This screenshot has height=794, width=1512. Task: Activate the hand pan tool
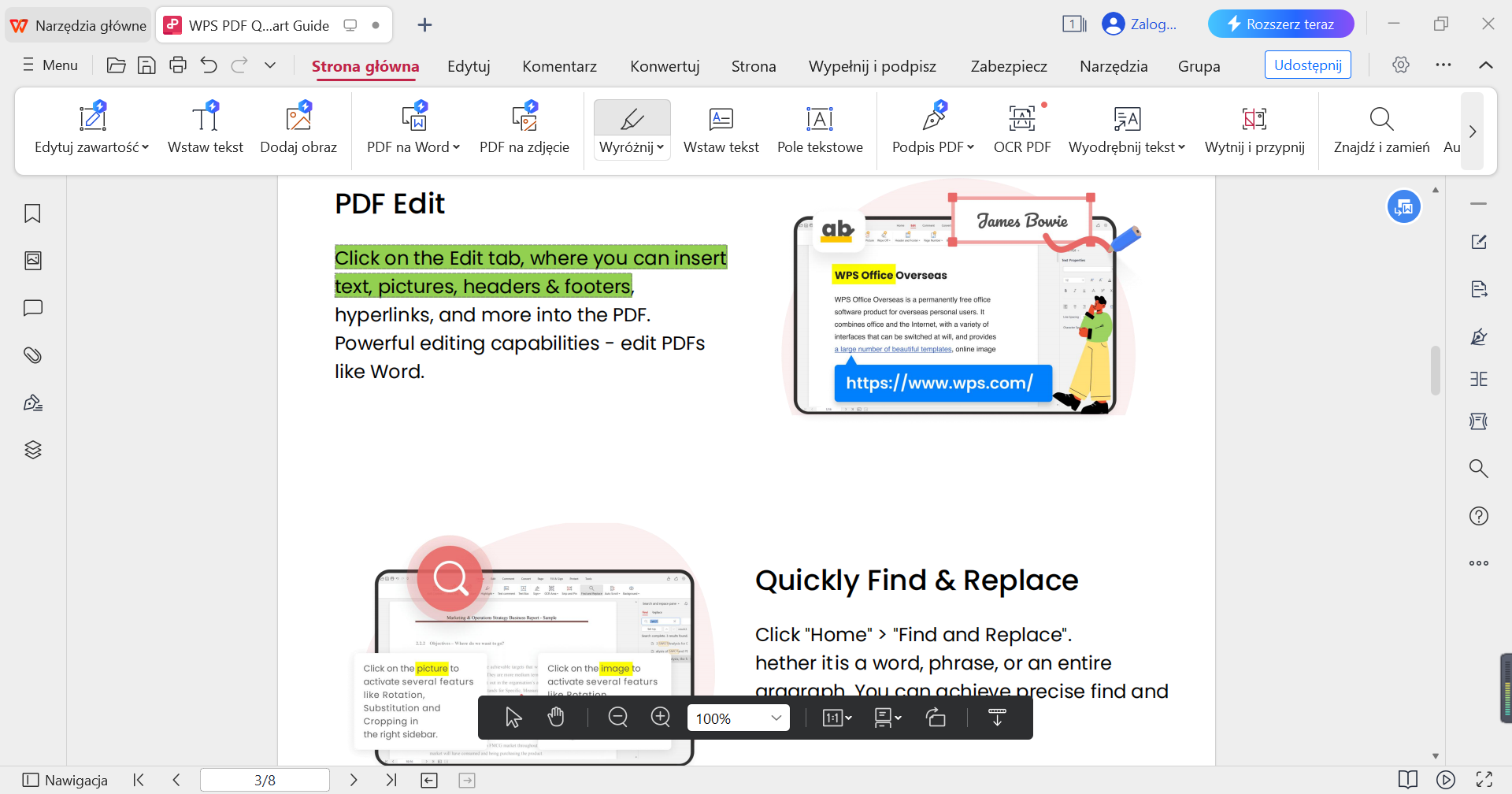(556, 718)
